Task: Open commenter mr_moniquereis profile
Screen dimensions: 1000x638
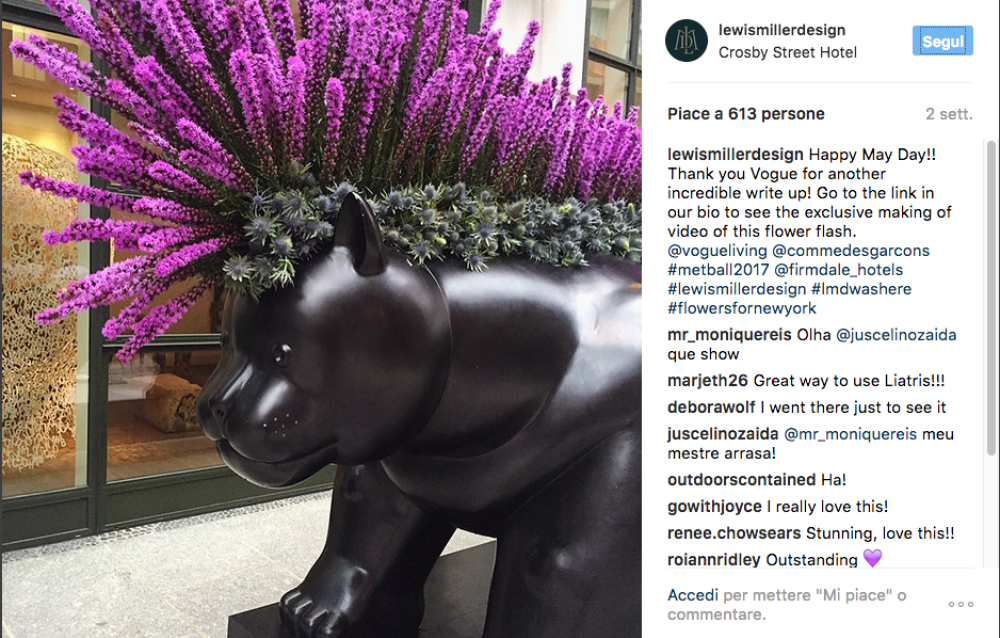Action: (729, 335)
